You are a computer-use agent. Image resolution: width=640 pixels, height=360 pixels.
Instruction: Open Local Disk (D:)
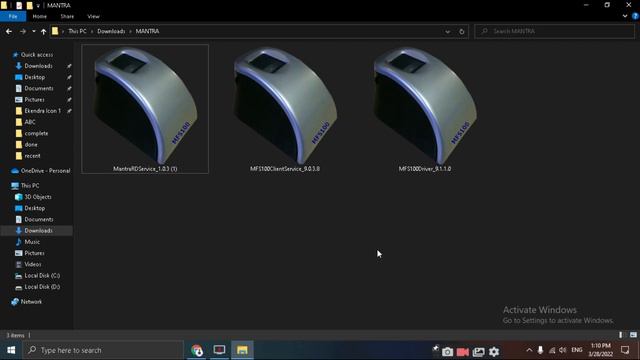tap(42, 287)
